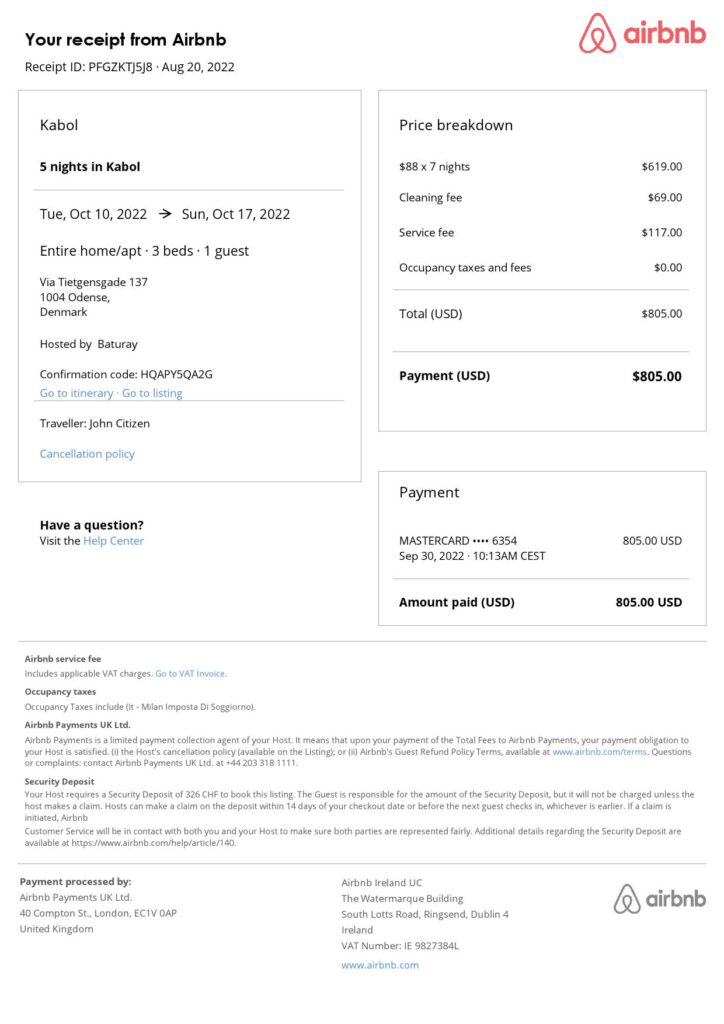Click the Price breakdown heading
The height and width of the screenshot is (1024, 724).
(456, 125)
